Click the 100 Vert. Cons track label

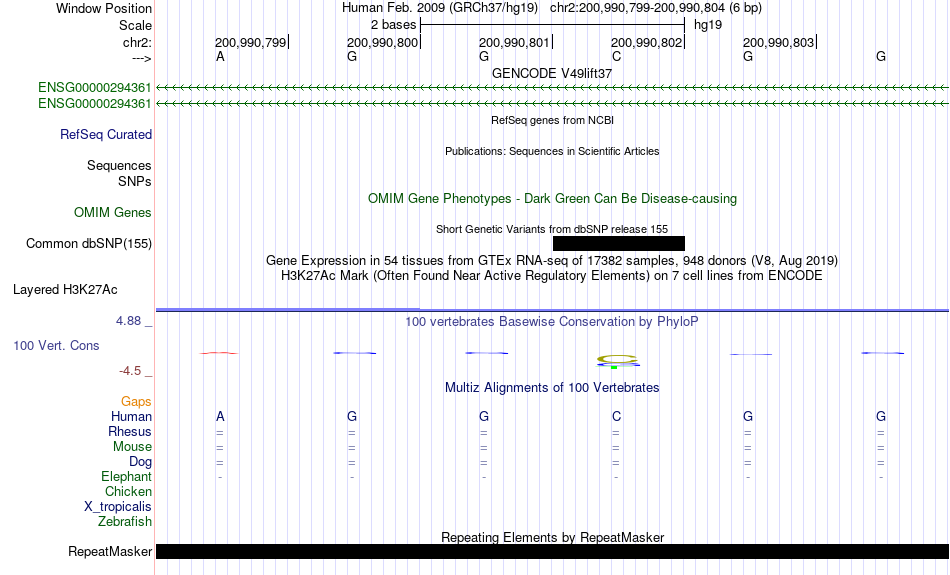click(x=56, y=345)
